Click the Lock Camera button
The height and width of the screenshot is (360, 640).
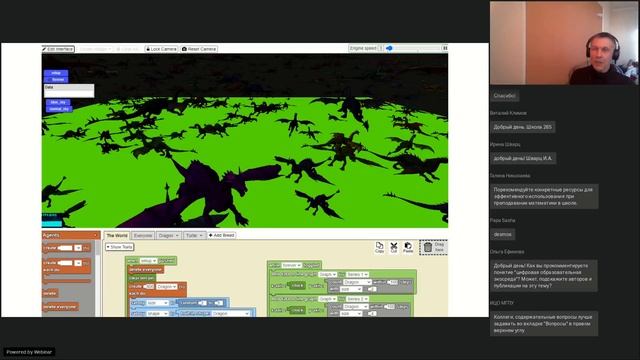coord(161,49)
